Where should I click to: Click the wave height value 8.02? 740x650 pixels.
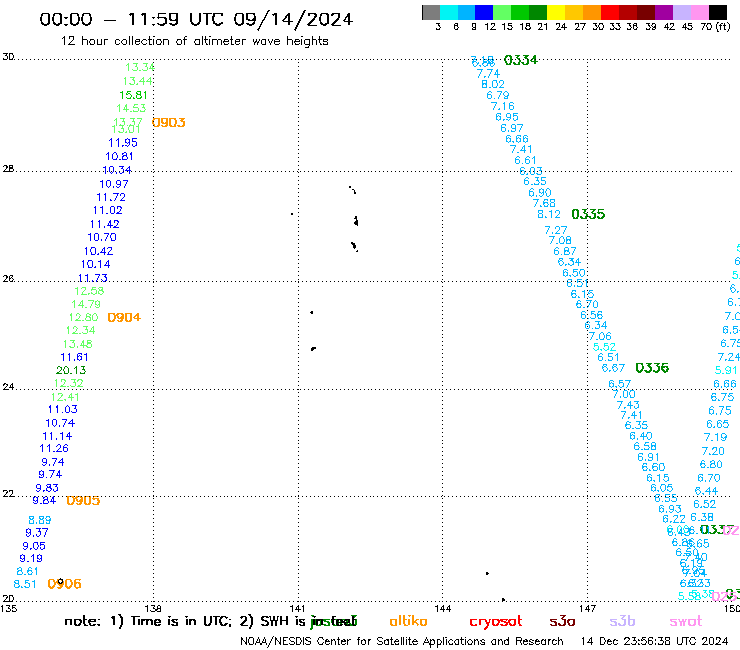493,84
